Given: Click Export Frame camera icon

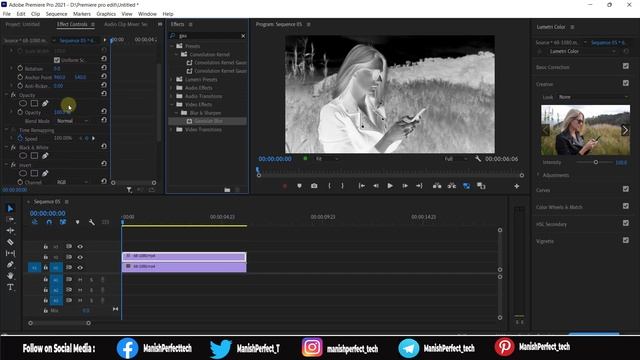Looking at the screenshot, I should (x=314, y=186).
